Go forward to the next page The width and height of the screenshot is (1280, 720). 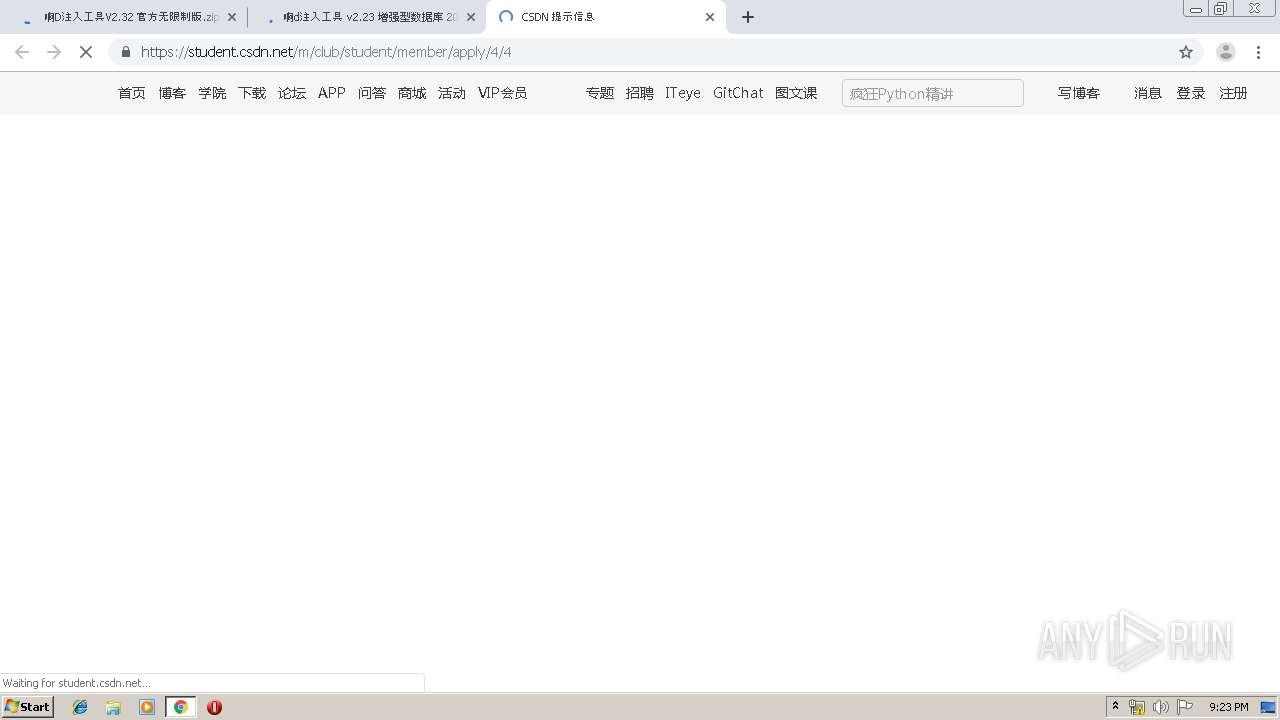(x=54, y=52)
